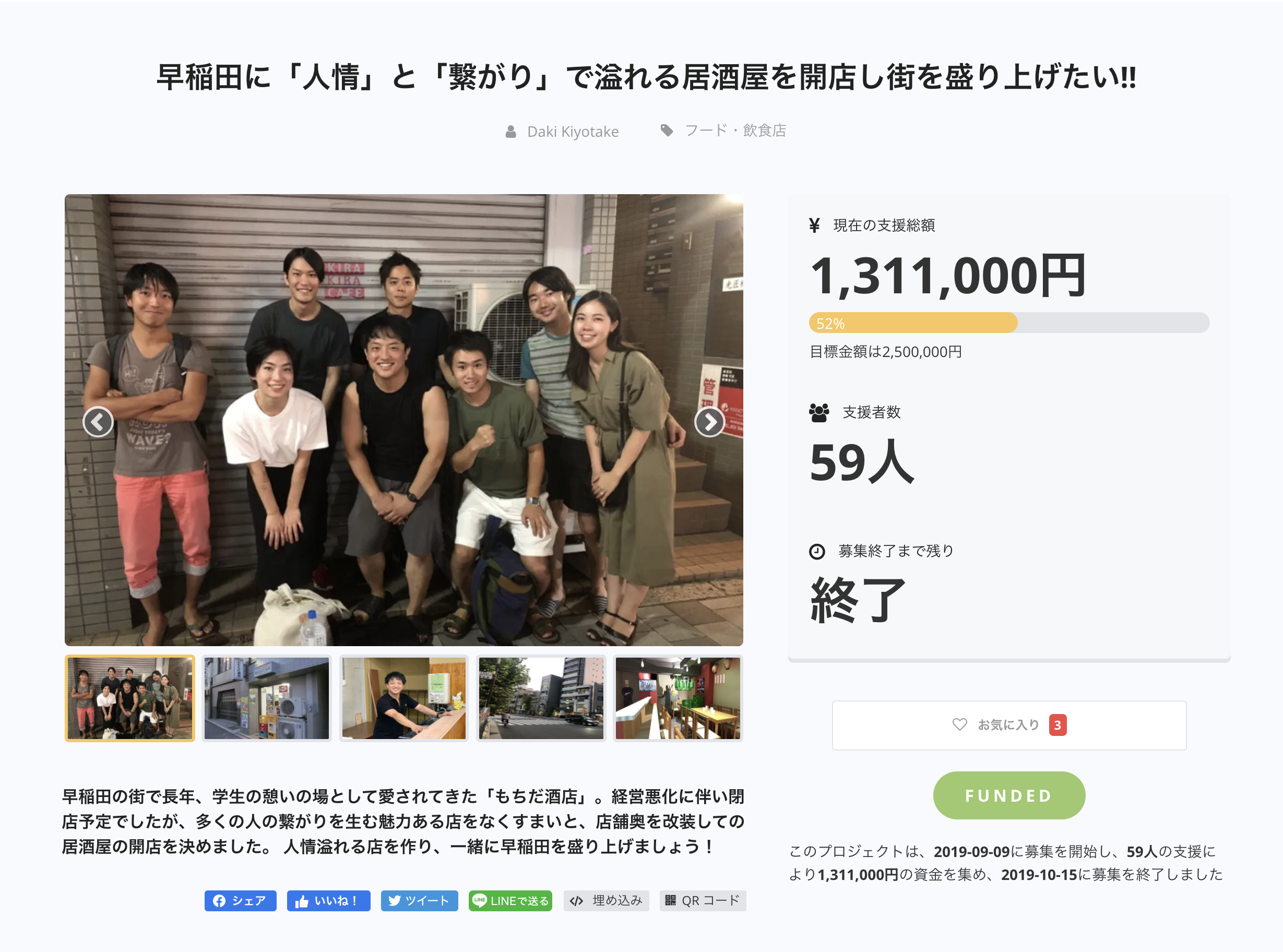Select the storefront exterior thumbnail
This screenshot has height=952, width=1283.
tap(267, 698)
